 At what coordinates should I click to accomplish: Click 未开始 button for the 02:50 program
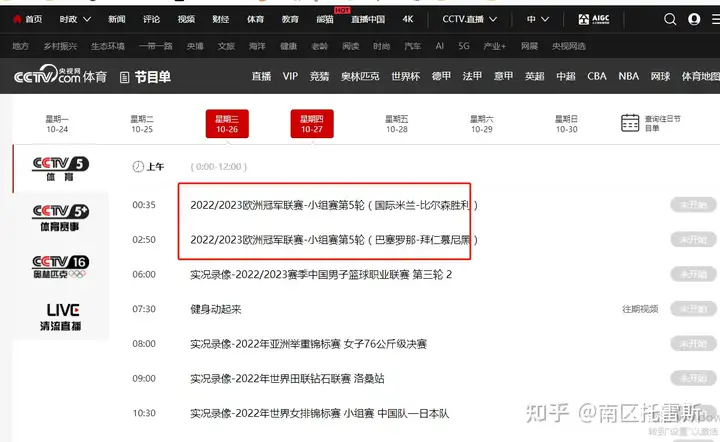pyautogui.click(x=693, y=240)
